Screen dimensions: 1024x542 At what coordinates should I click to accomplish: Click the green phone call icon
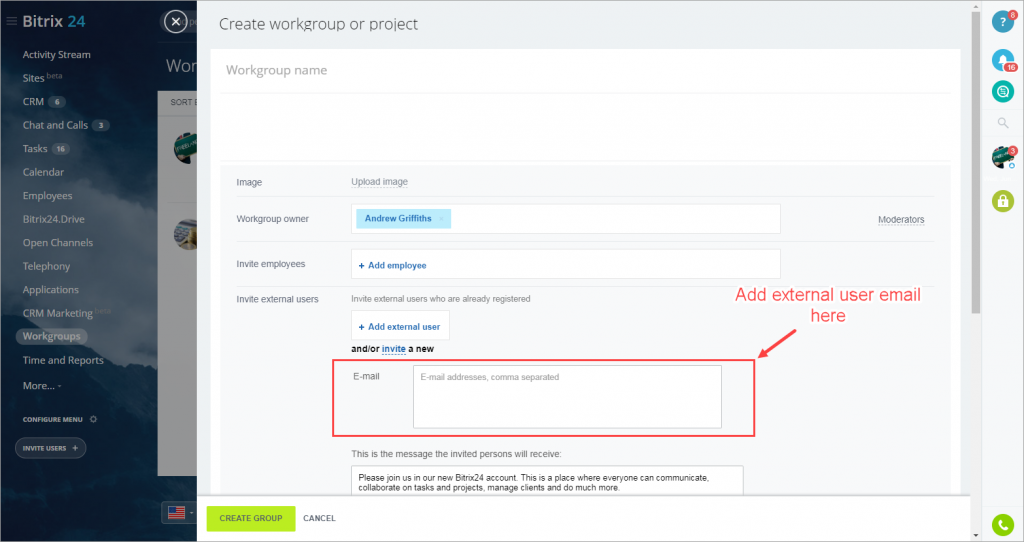pos(1002,524)
